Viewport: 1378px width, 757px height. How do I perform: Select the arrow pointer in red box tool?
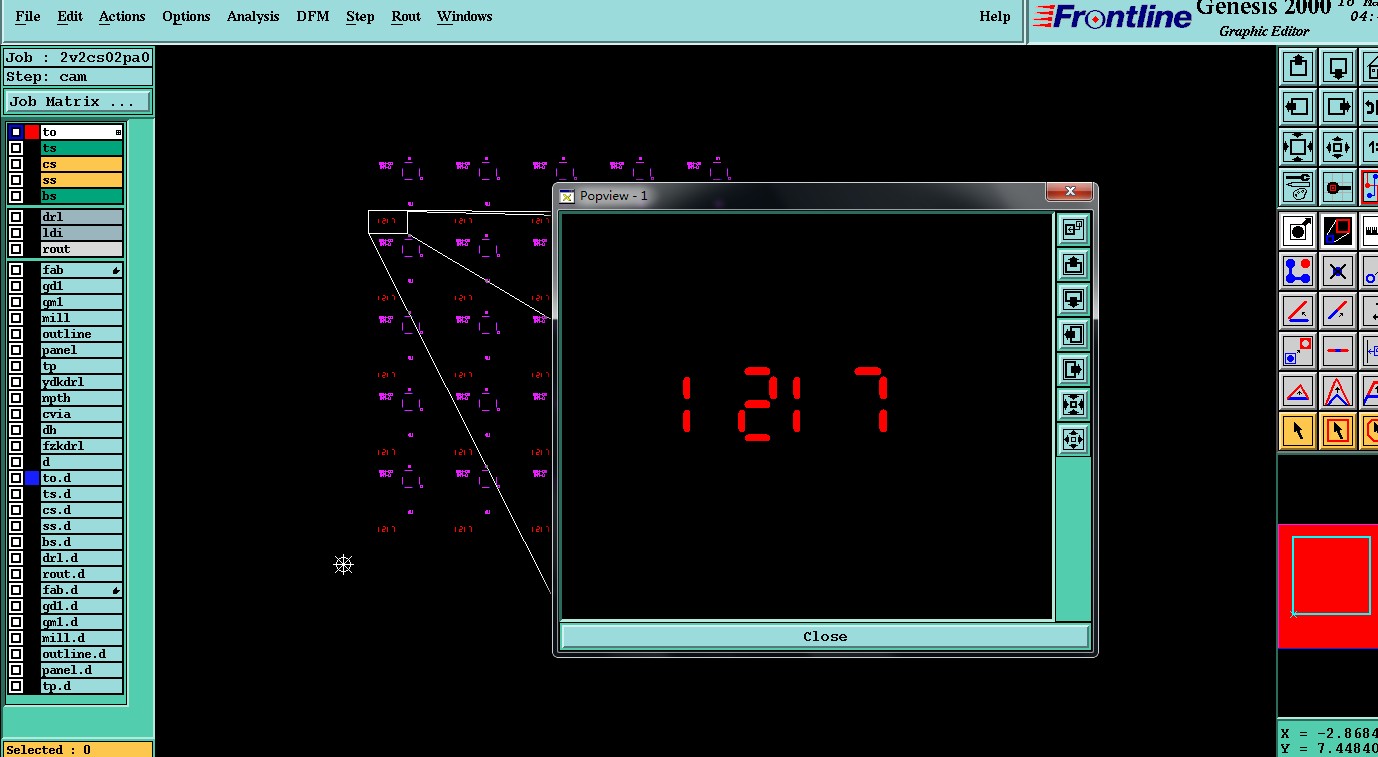pyautogui.click(x=1338, y=431)
